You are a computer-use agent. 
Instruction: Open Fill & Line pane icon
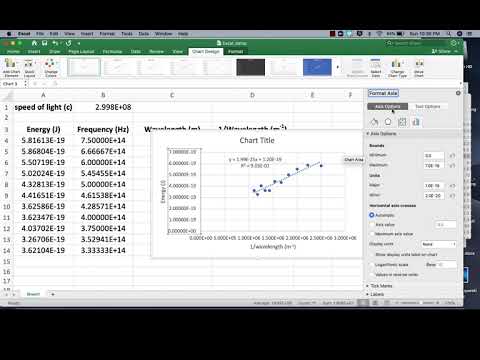(x=374, y=122)
